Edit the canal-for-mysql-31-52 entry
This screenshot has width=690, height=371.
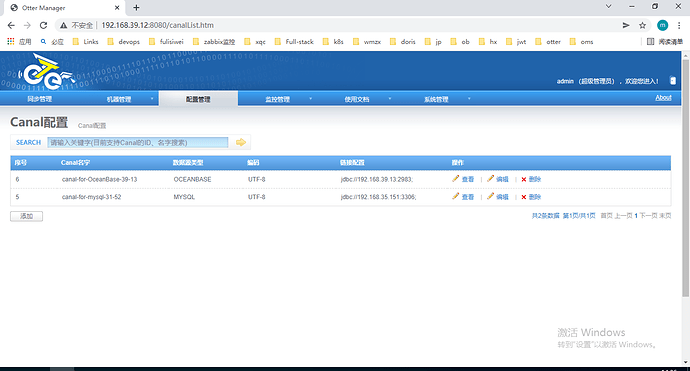coord(498,197)
